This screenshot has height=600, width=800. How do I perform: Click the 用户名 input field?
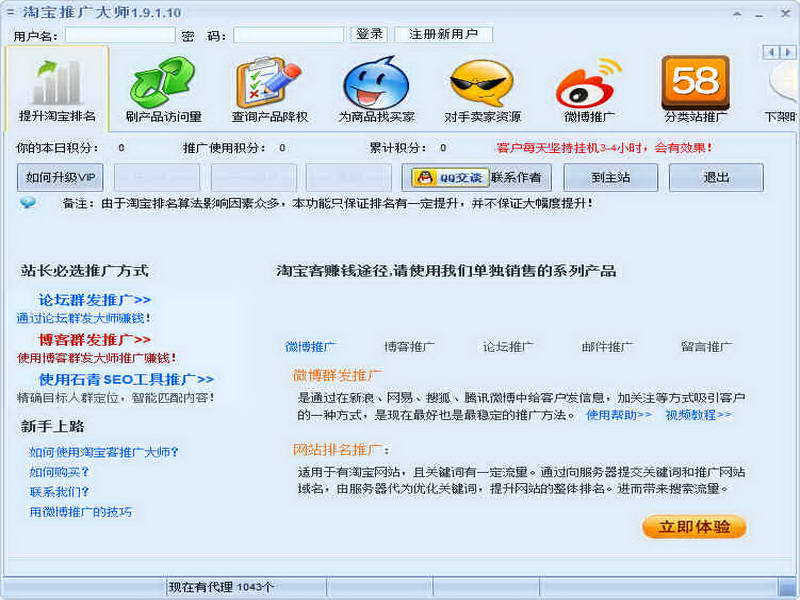[120, 35]
